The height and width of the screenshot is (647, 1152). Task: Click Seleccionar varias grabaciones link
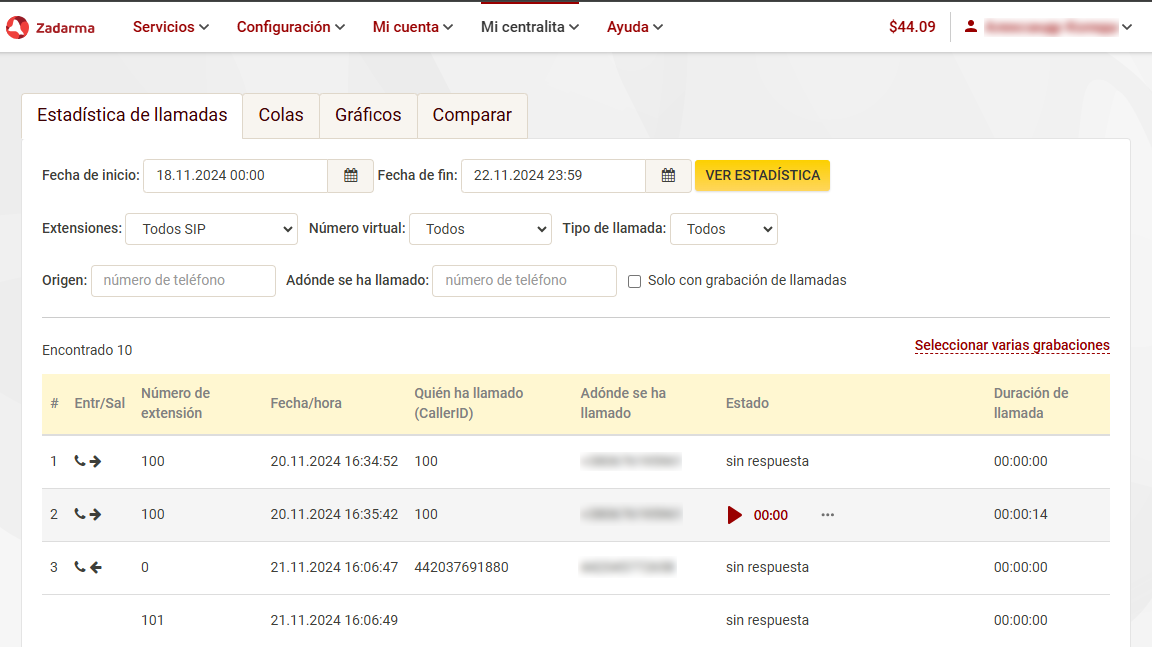(x=1012, y=345)
